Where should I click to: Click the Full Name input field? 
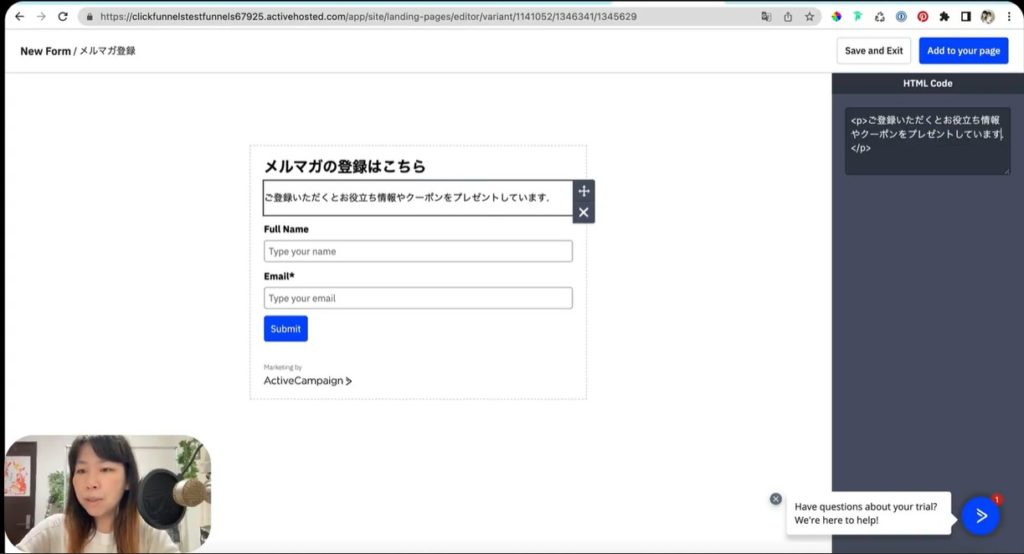pos(418,251)
